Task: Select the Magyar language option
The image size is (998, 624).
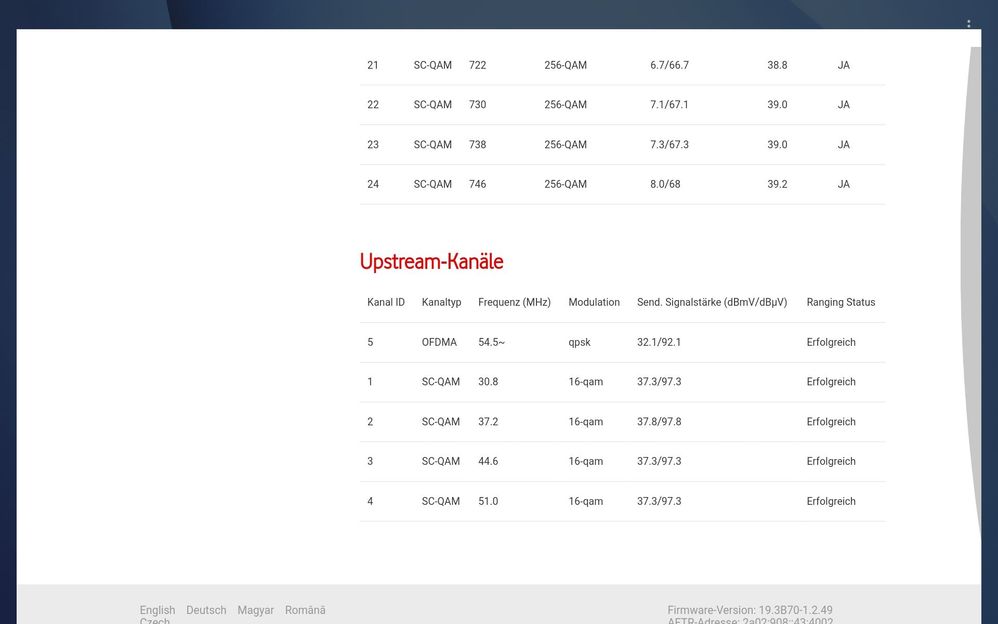Action: (256, 609)
